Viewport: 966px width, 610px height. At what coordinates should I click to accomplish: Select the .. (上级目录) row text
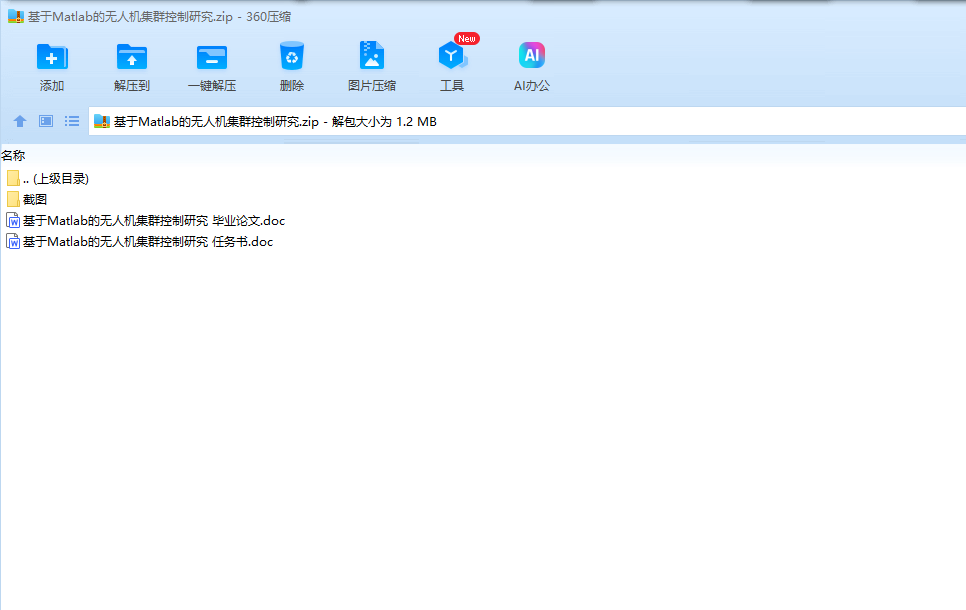click(56, 179)
